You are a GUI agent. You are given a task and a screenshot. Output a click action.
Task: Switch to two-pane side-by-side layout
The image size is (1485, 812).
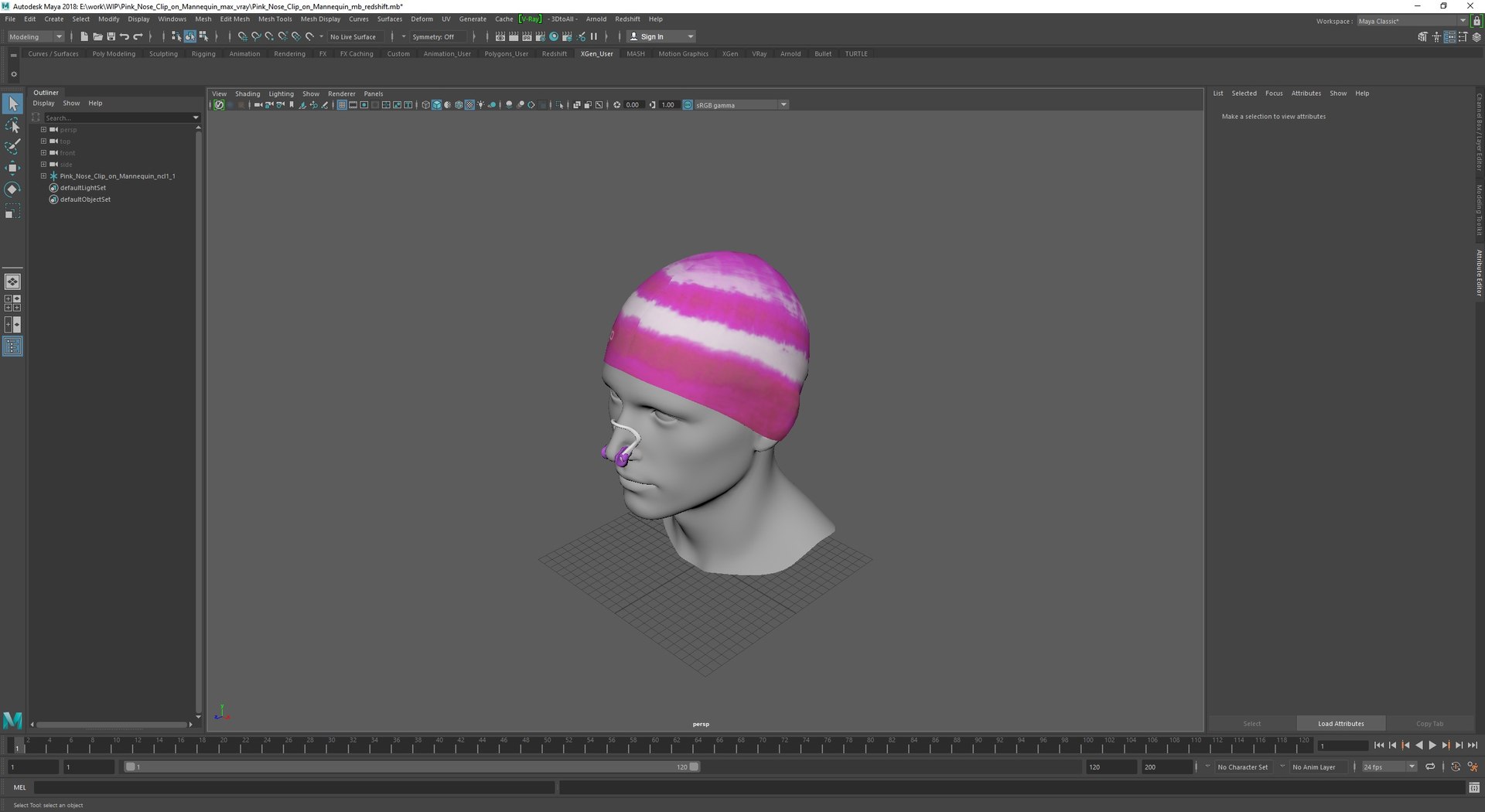pyautogui.click(x=12, y=325)
